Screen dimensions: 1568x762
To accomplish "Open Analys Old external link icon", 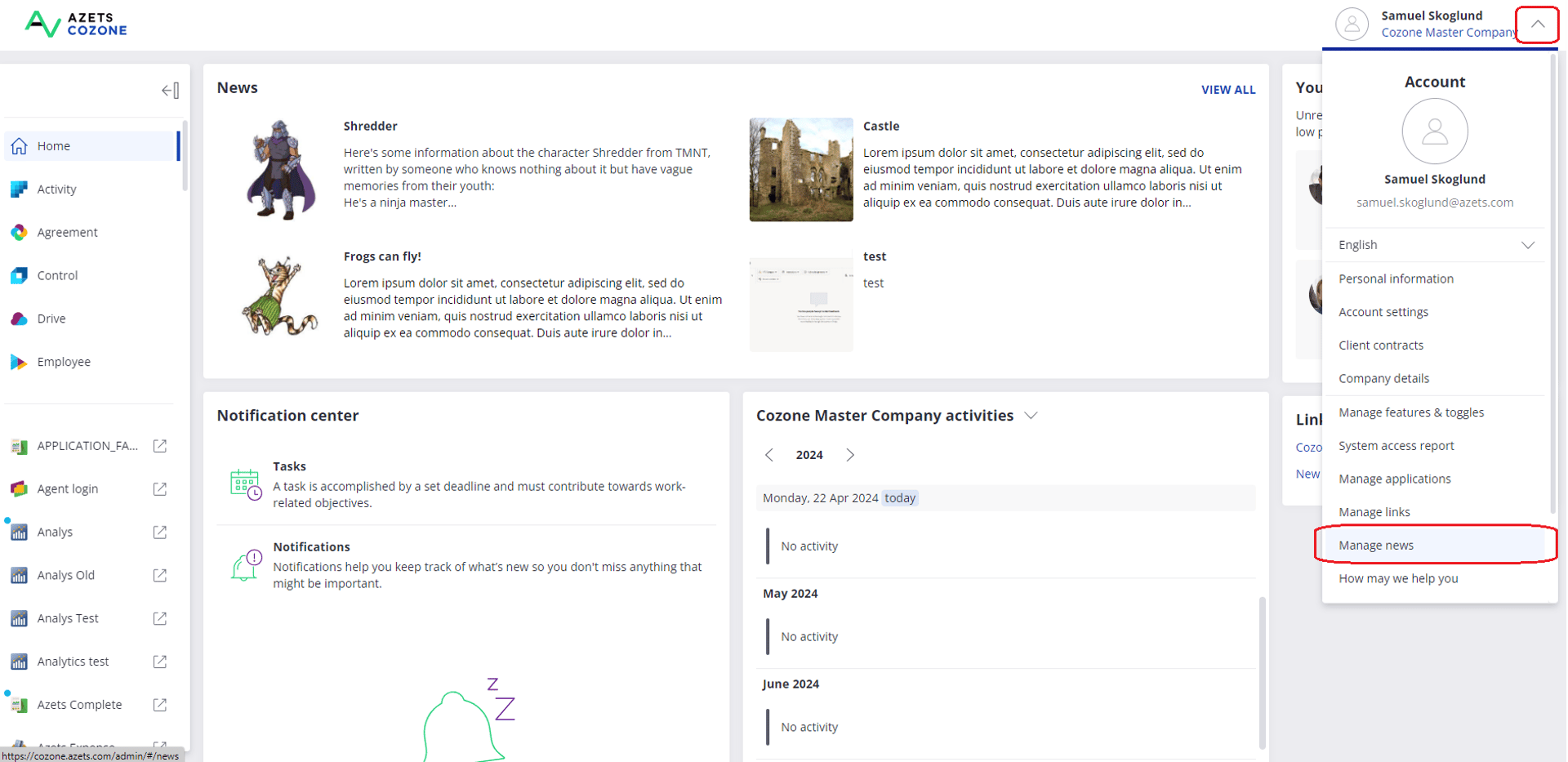I will [160, 576].
